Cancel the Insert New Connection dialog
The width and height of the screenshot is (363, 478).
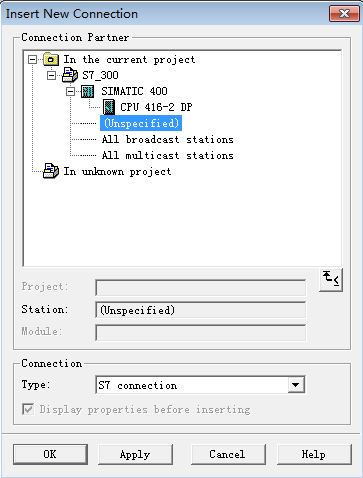click(228, 454)
